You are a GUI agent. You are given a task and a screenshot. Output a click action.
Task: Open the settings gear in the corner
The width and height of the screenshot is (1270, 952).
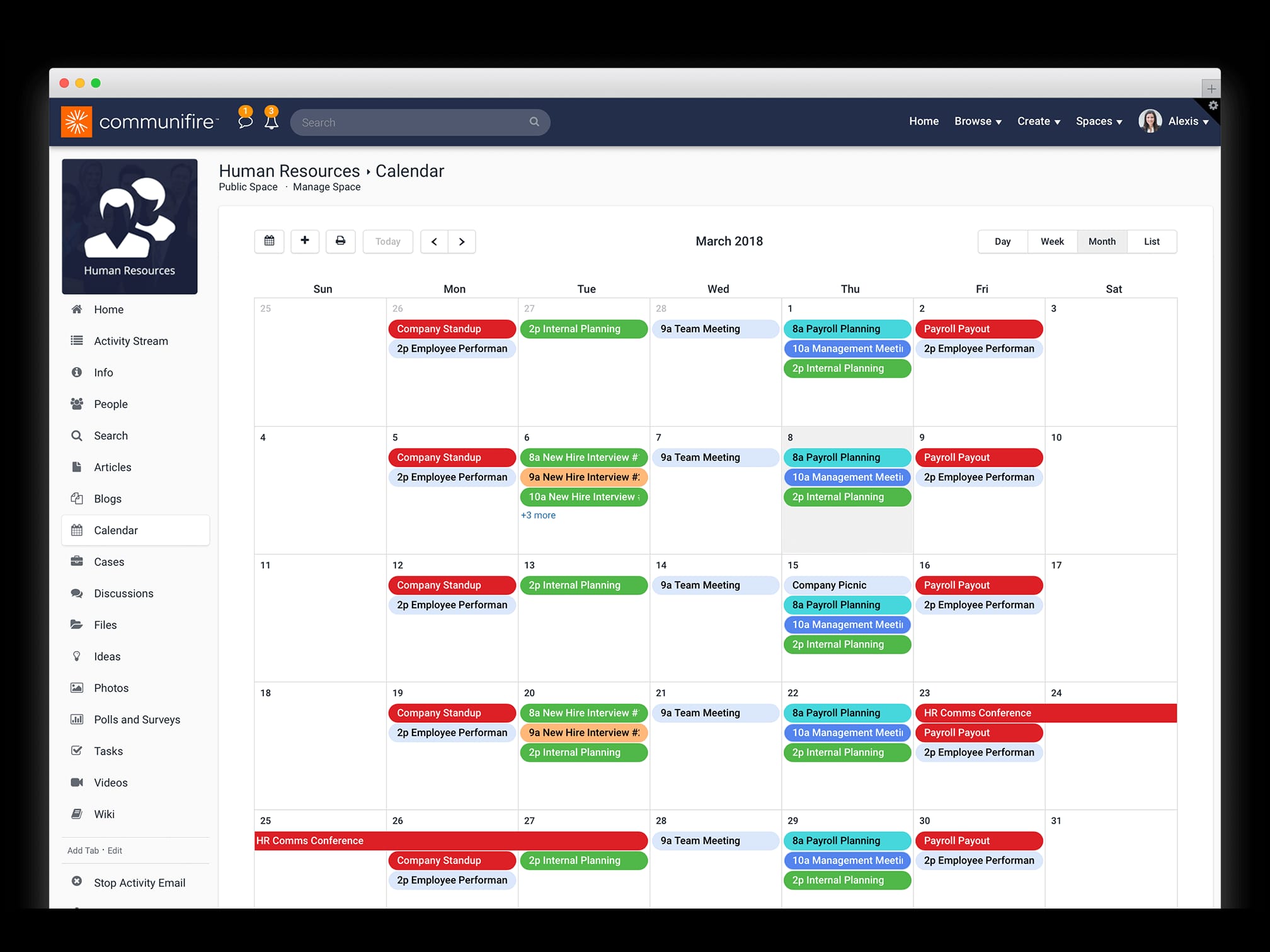click(1213, 105)
